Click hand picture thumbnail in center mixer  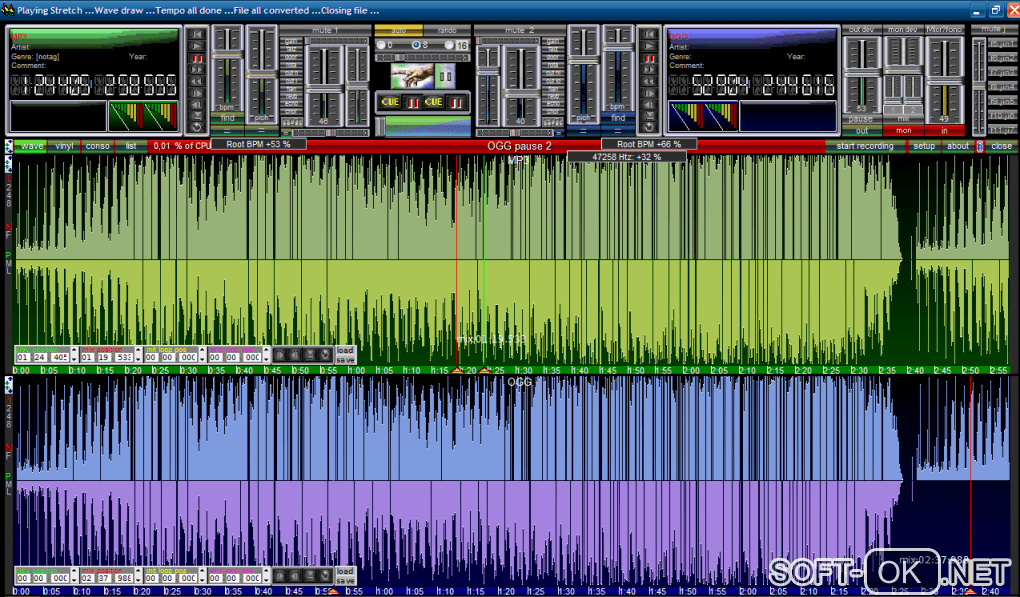coord(412,76)
